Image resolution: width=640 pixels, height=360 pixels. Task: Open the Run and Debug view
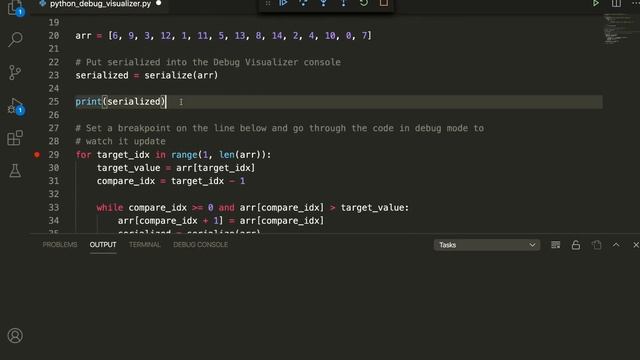coord(16,106)
